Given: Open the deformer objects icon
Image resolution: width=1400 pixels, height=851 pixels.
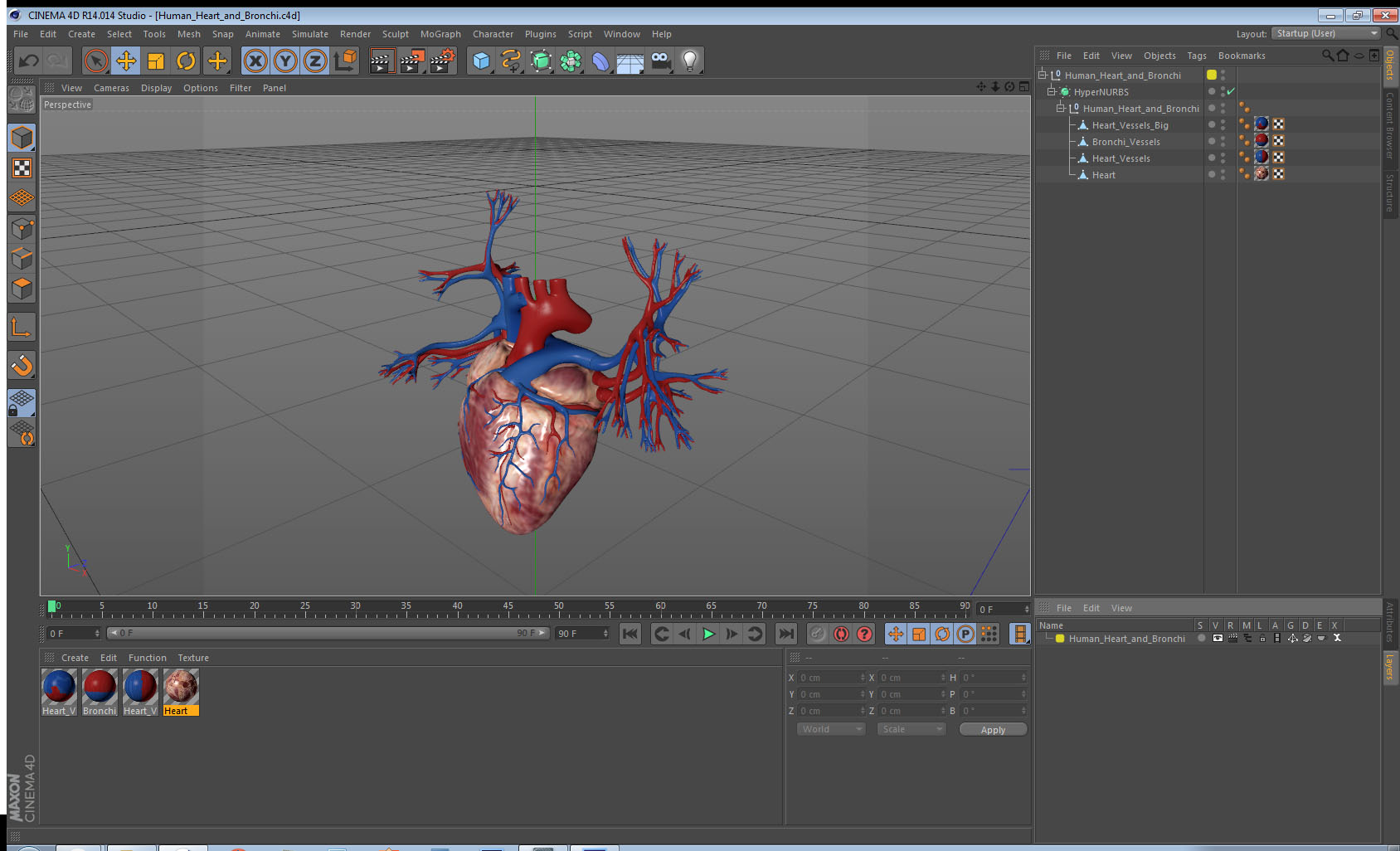Looking at the screenshot, I should click(600, 61).
